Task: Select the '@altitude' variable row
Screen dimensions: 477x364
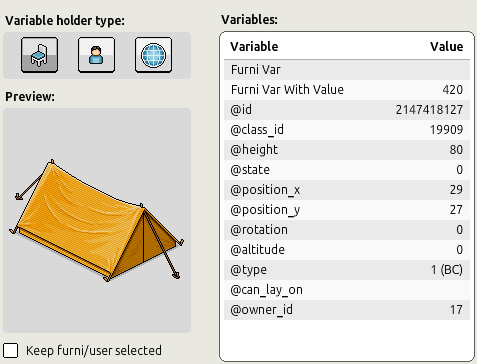Action: pyautogui.click(x=347, y=250)
